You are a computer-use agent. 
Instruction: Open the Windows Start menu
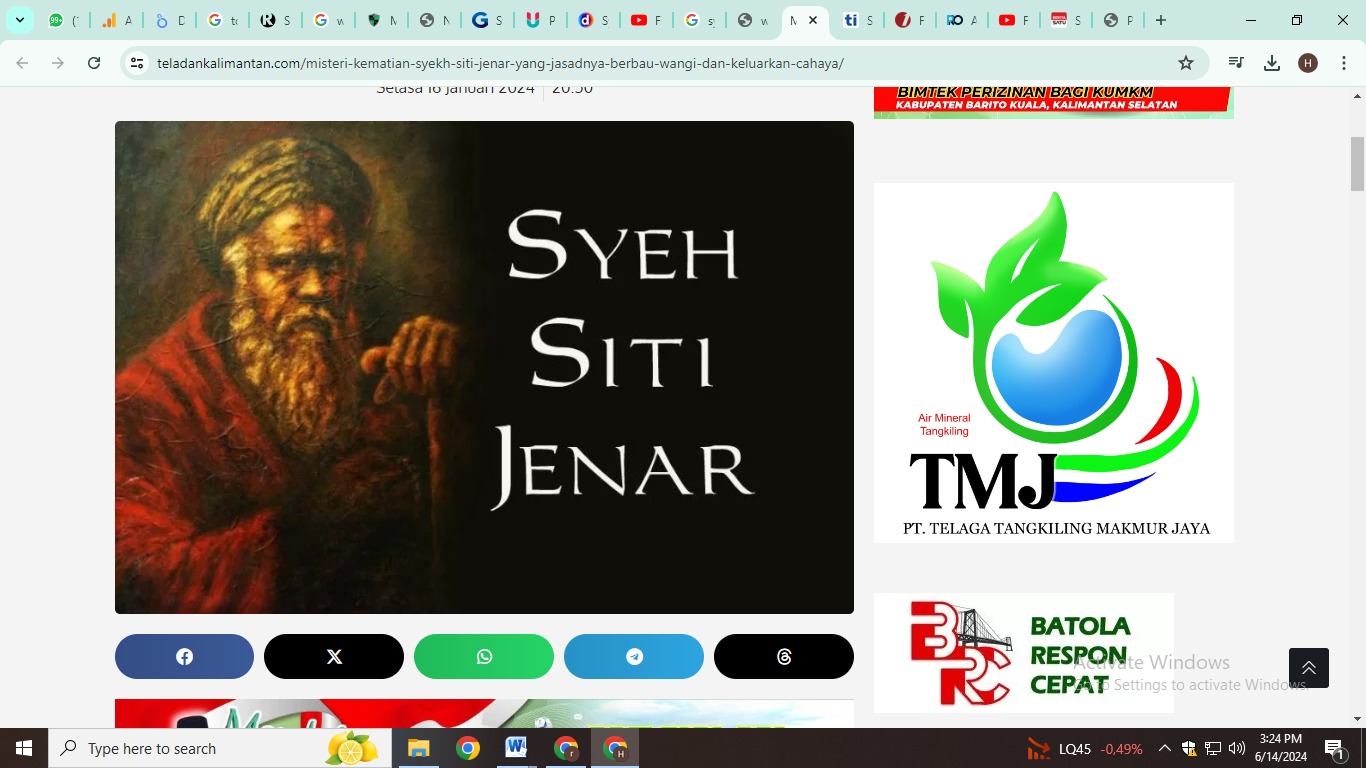(24, 748)
